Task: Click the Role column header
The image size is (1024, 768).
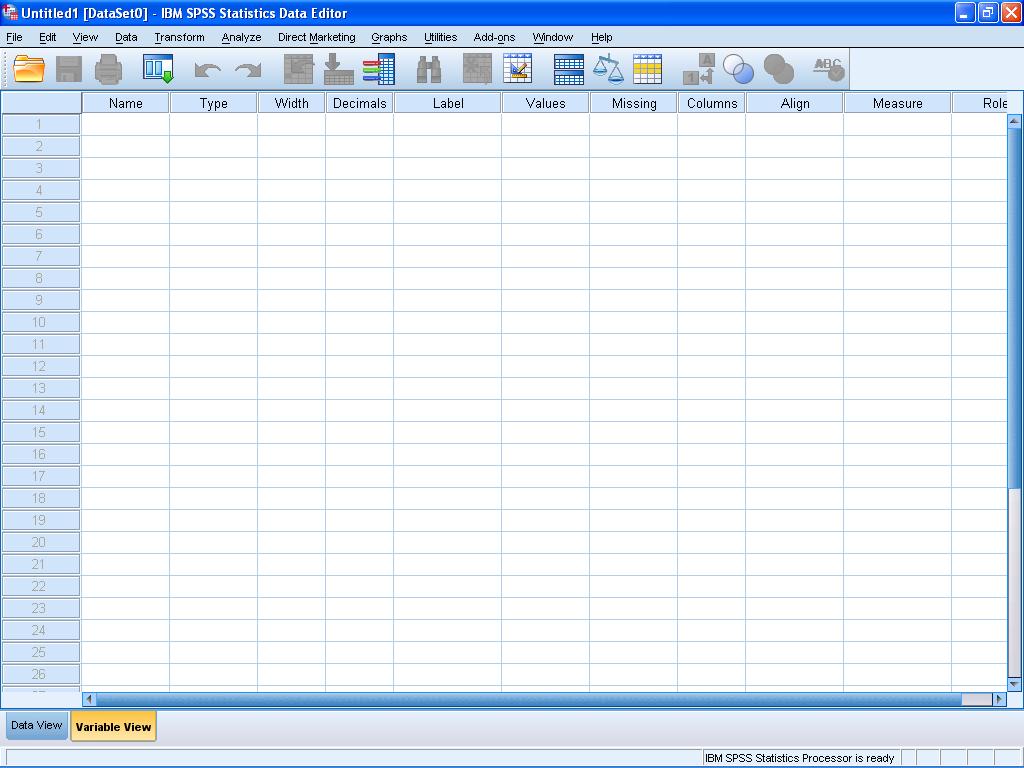Action: [x=980, y=103]
